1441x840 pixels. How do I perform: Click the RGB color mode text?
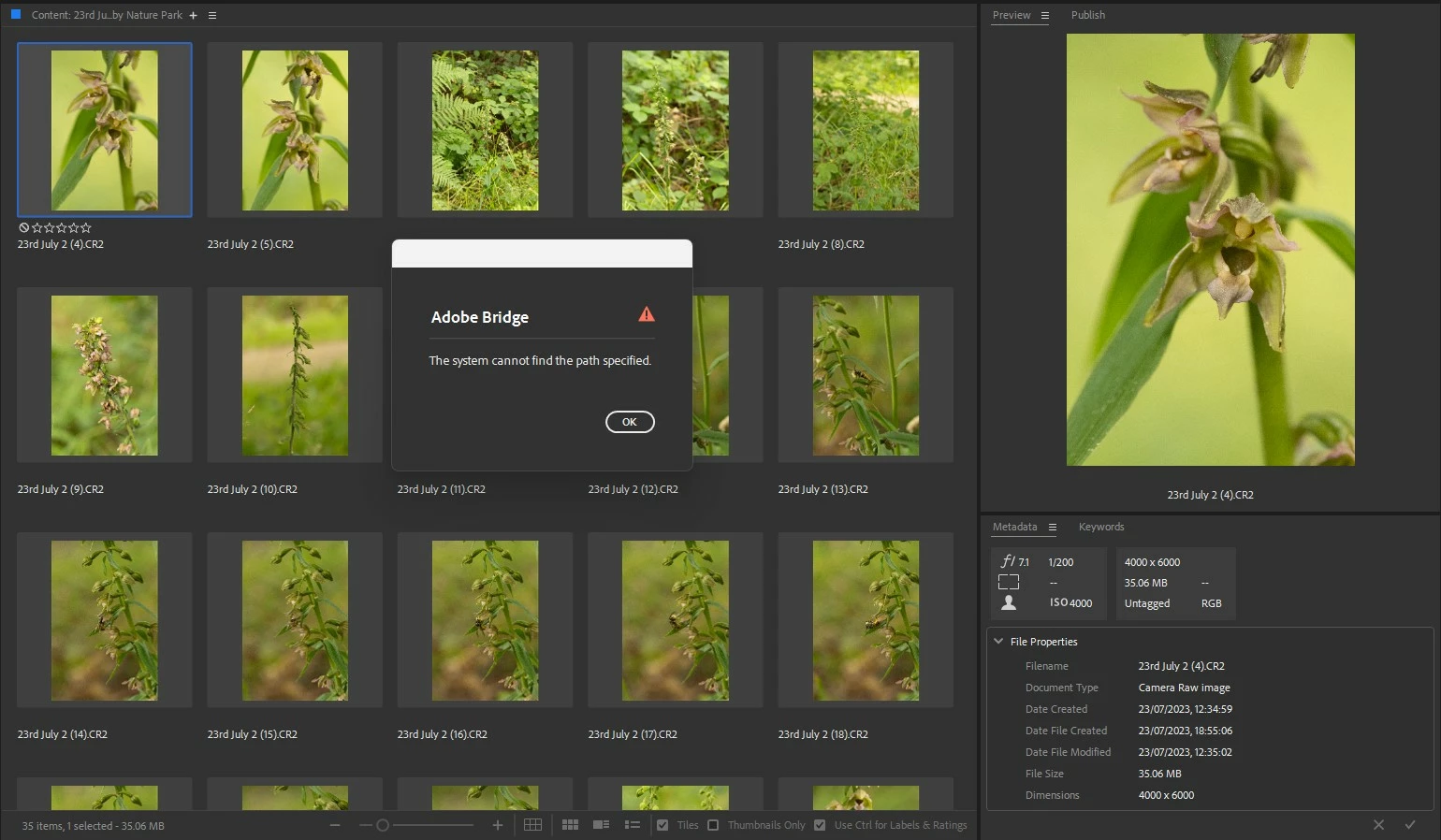point(1211,603)
